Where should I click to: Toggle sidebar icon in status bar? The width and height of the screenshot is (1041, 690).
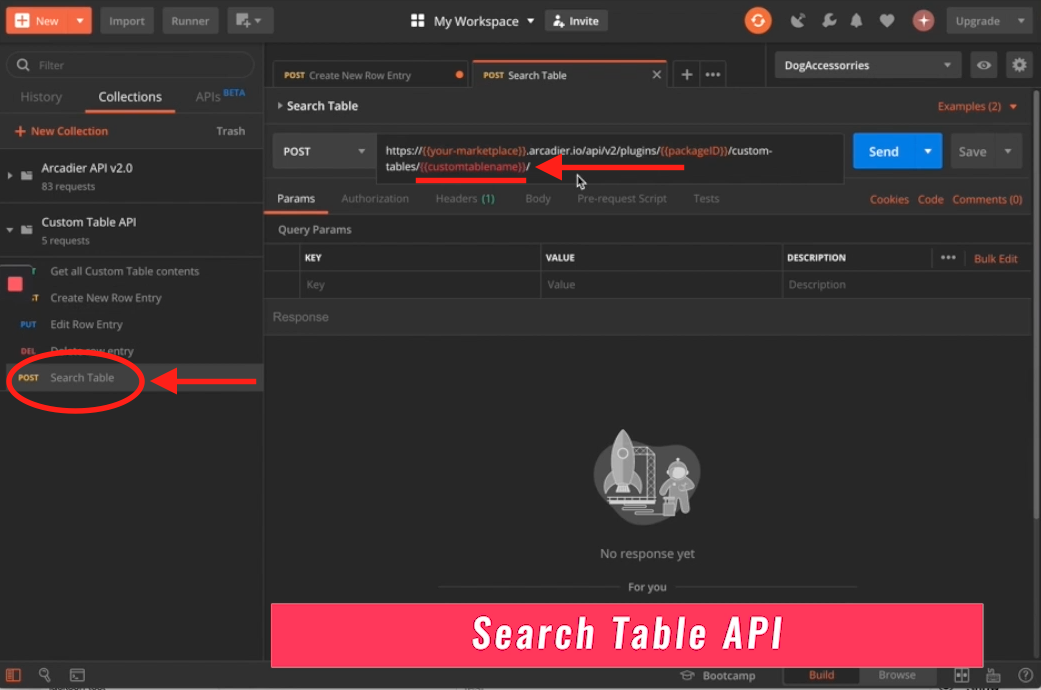tap(13, 675)
